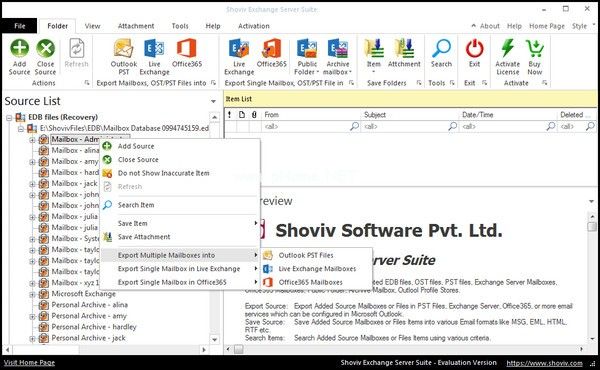Image resolution: width=600 pixels, height=370 pixels.
Task: Select Personal Archive - alina row
Action: click(x=90, y=305)
